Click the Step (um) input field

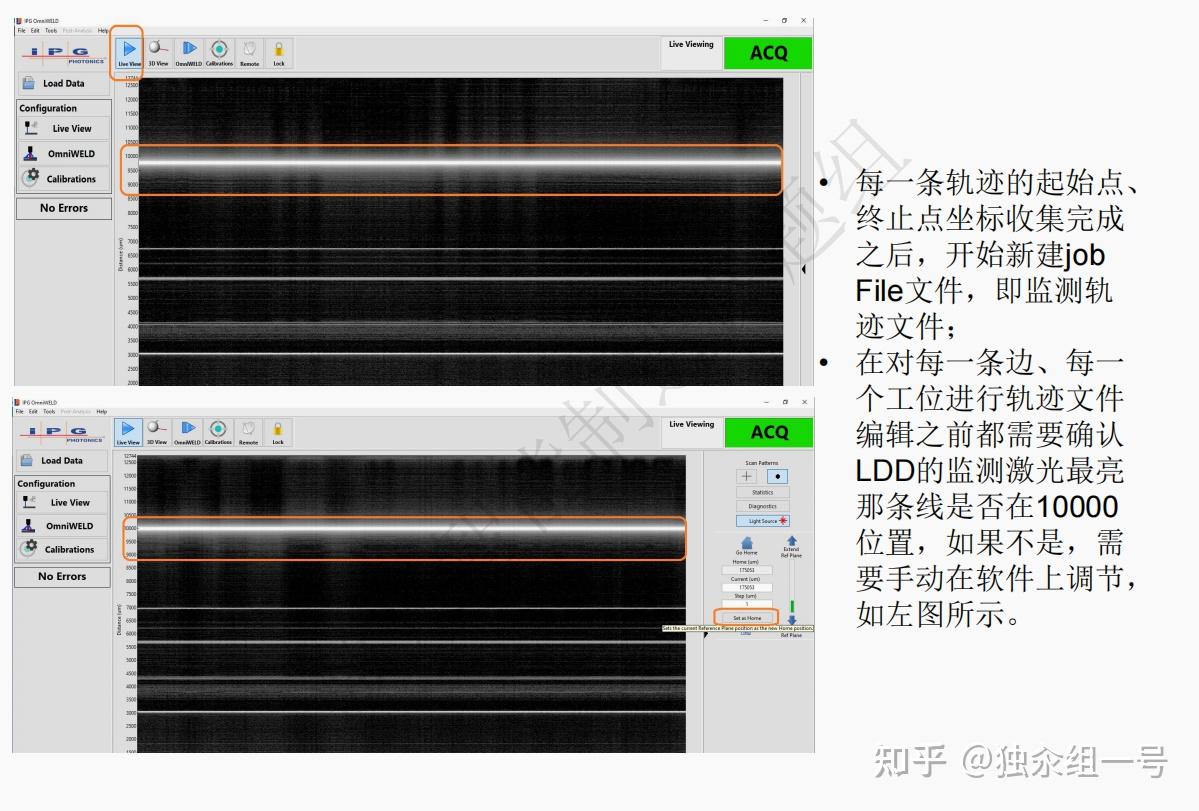[747, 601]
